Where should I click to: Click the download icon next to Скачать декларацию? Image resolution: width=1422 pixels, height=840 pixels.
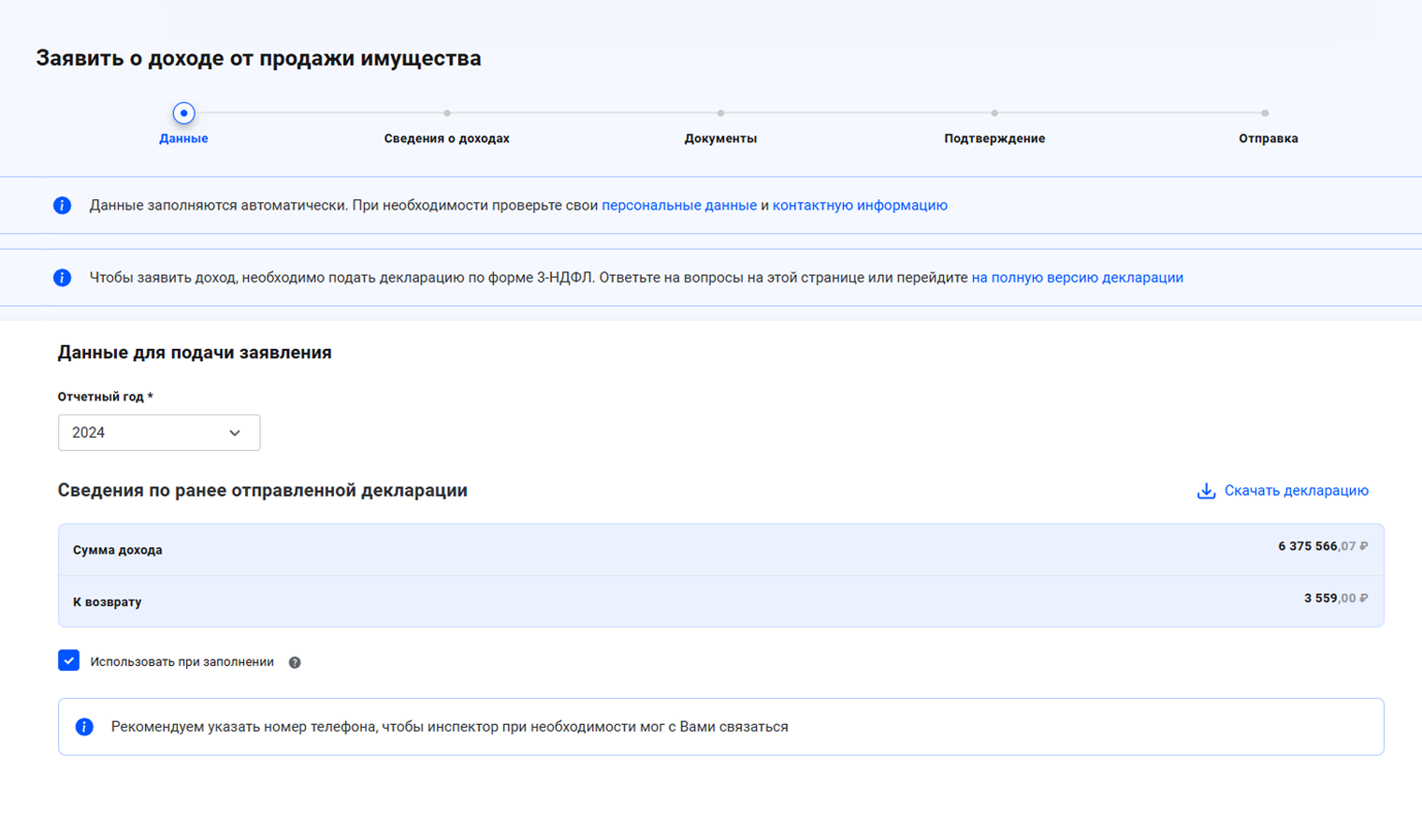pyautogui.click(x=1206, y=491)
